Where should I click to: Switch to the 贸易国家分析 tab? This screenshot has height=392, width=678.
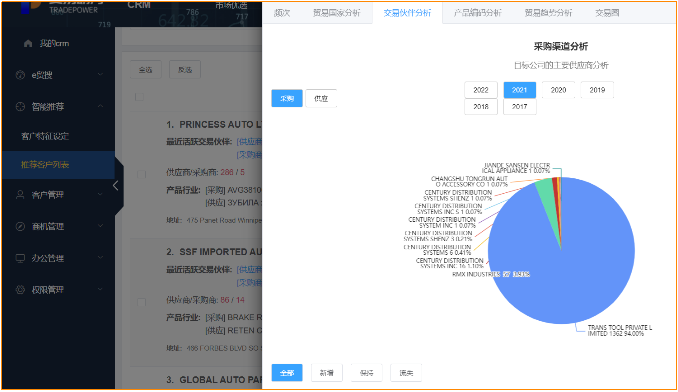pyautogui.click(x=336, y=13)
